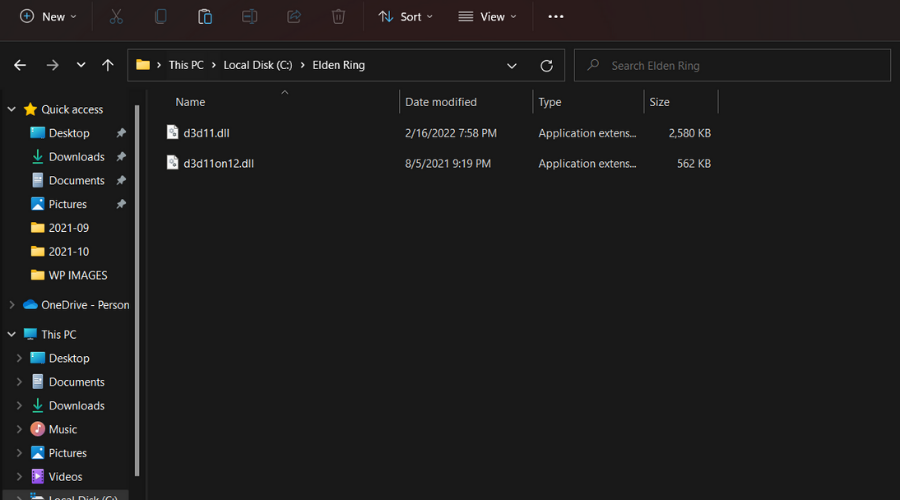
Task: Open recent locations dropdown arrow
Action: (x=81, y=65)
